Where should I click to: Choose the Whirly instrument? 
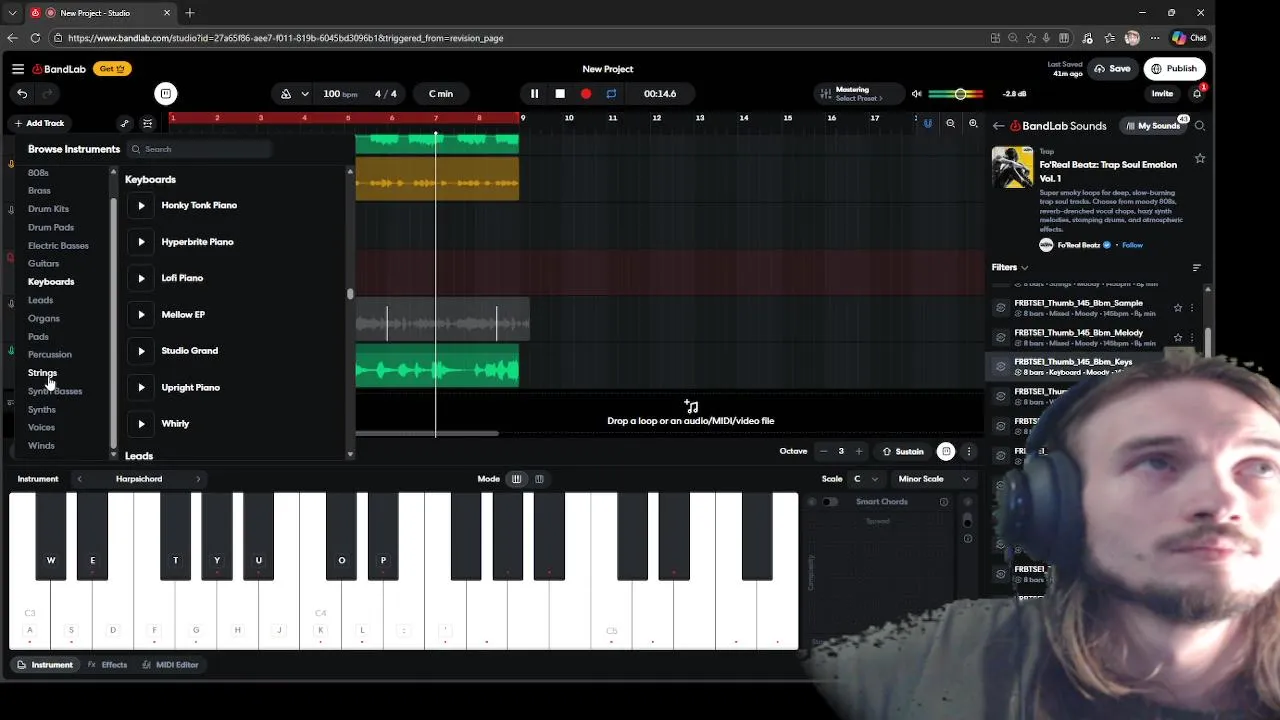[175, 424]
